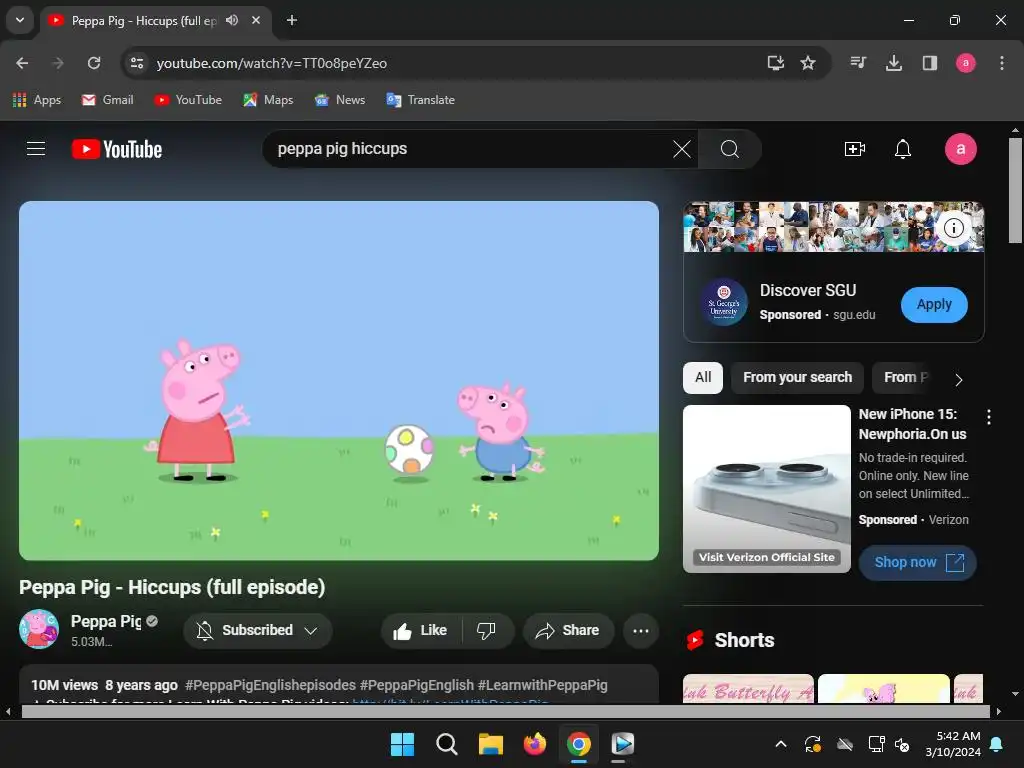Open the Maps bookmark

[268, 100]
